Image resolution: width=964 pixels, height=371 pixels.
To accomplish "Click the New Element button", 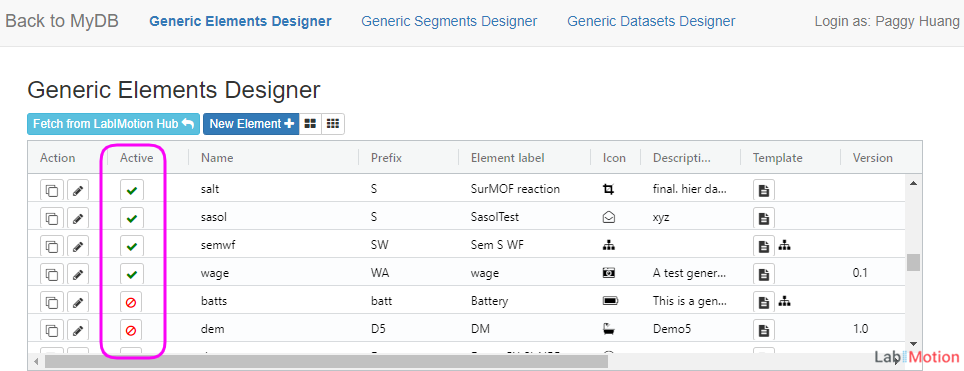I will point(251,124).
